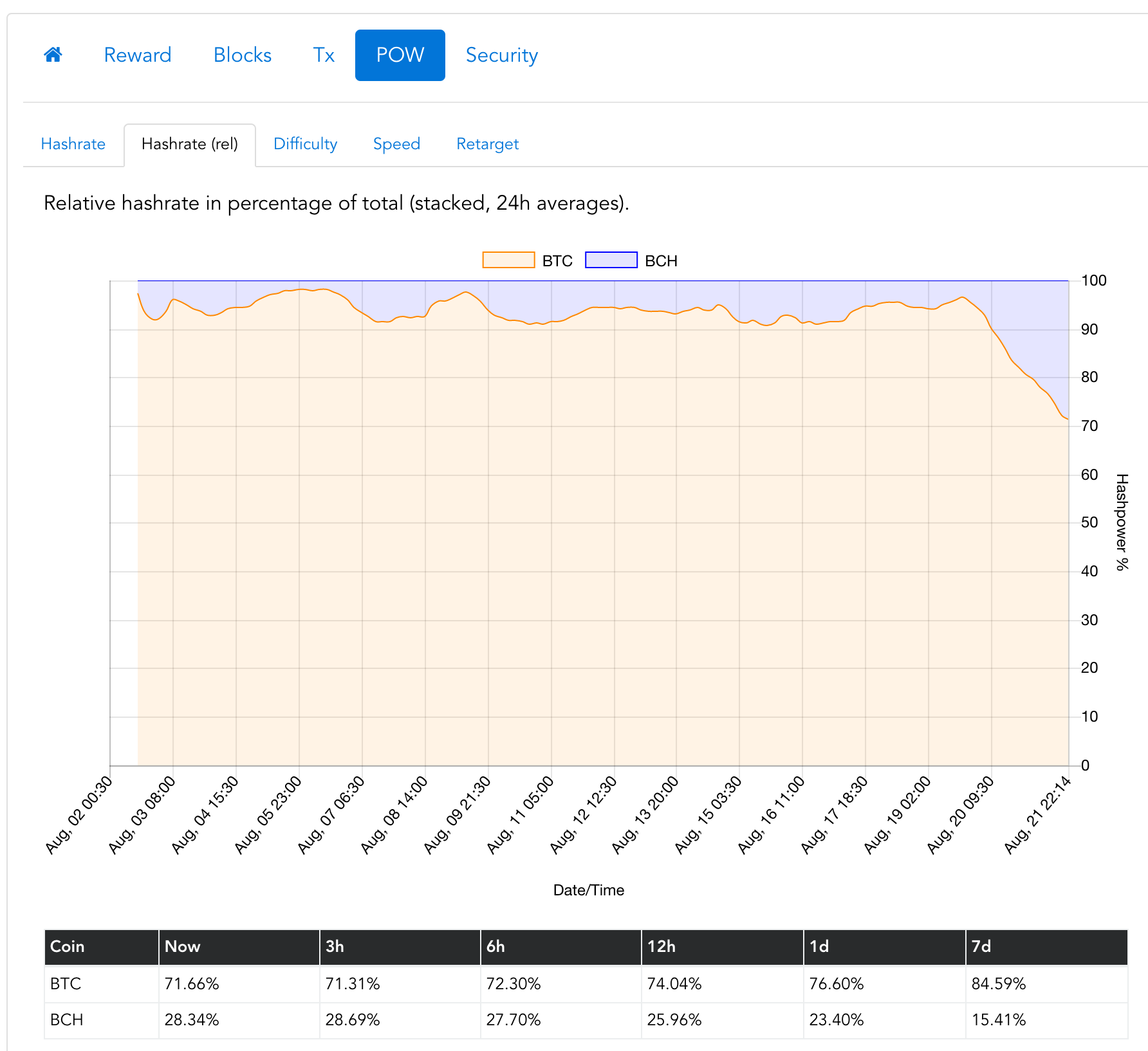Open the Blocks section
The width and height of the screenshot is (1148, 1051).
242,55
